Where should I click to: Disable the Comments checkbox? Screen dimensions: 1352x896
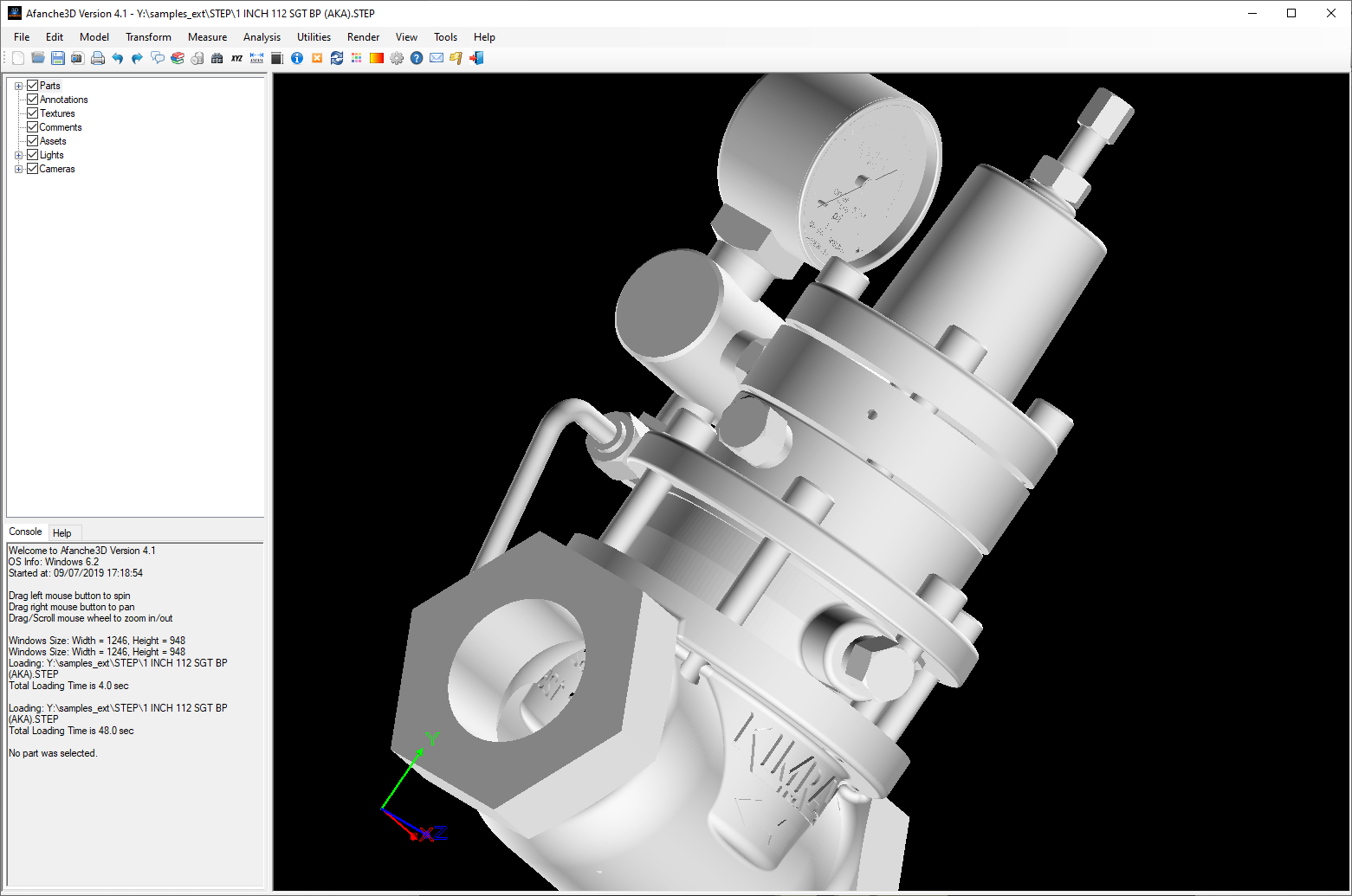click(x=33, y=127)
